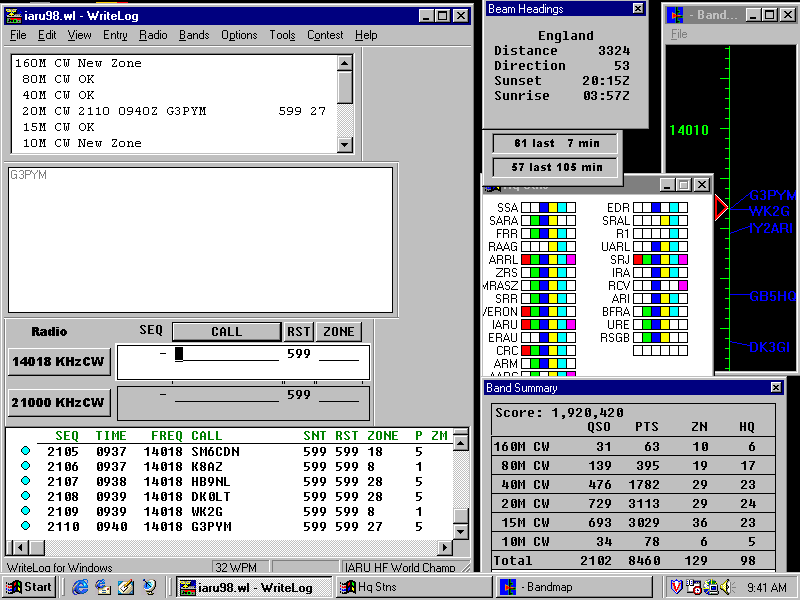Click the yellow band box in the SRAL row
Screen dimensions: 800x600
(x=665, y=221)
